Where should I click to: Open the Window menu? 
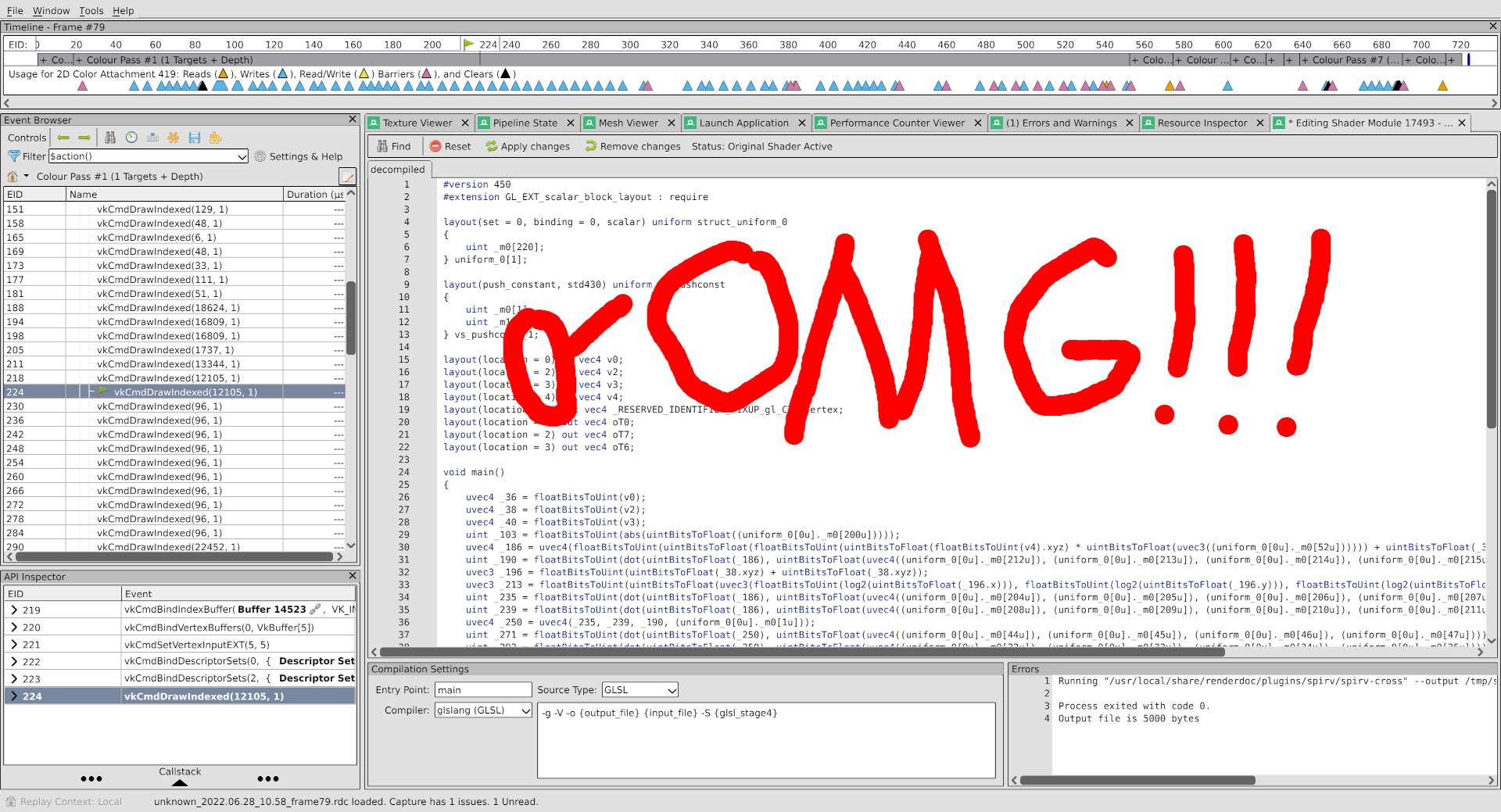click(51, 11)
